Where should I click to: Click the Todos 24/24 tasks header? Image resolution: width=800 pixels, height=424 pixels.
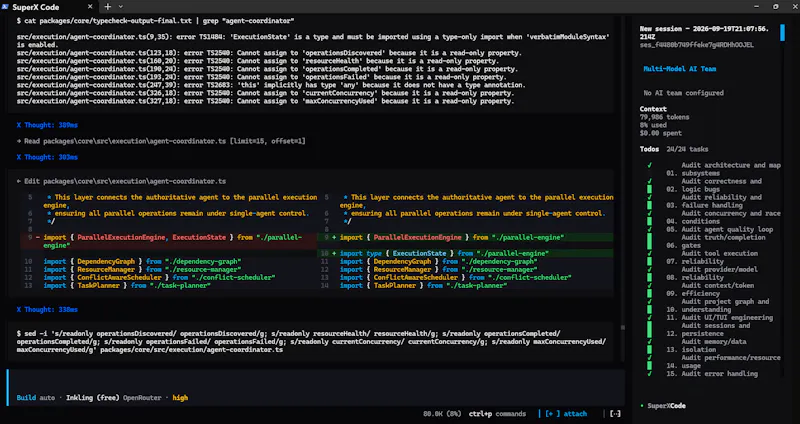pyautogui.click(x=673, y=149)
